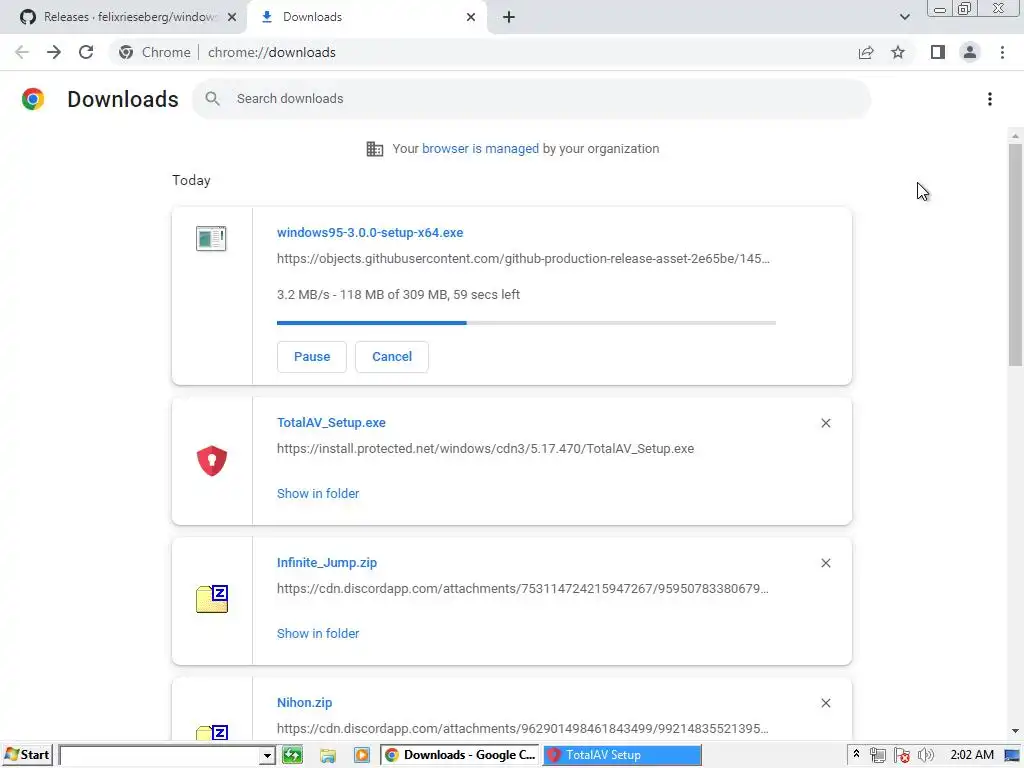This screenshot has height=768, width=1024.
Task: Open the file explorer taskbar icon
Action: tap(328, 756)
